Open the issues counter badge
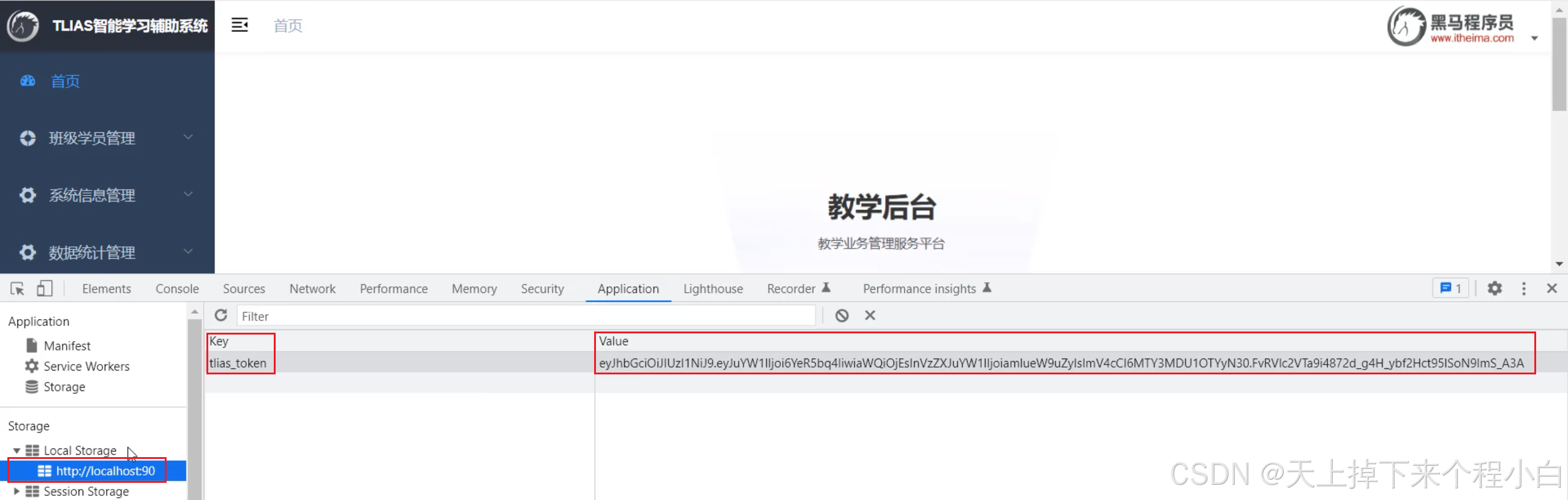Screen dimensions: 1568x500 pyautogui.click(x=1451, y=289)
